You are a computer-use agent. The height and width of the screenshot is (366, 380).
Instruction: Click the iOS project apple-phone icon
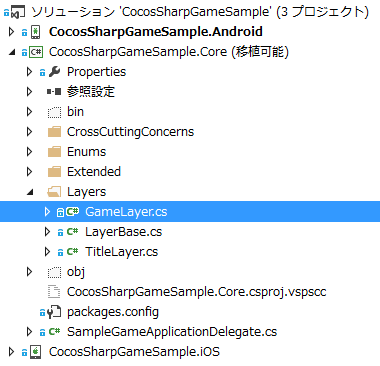[35, 352]
